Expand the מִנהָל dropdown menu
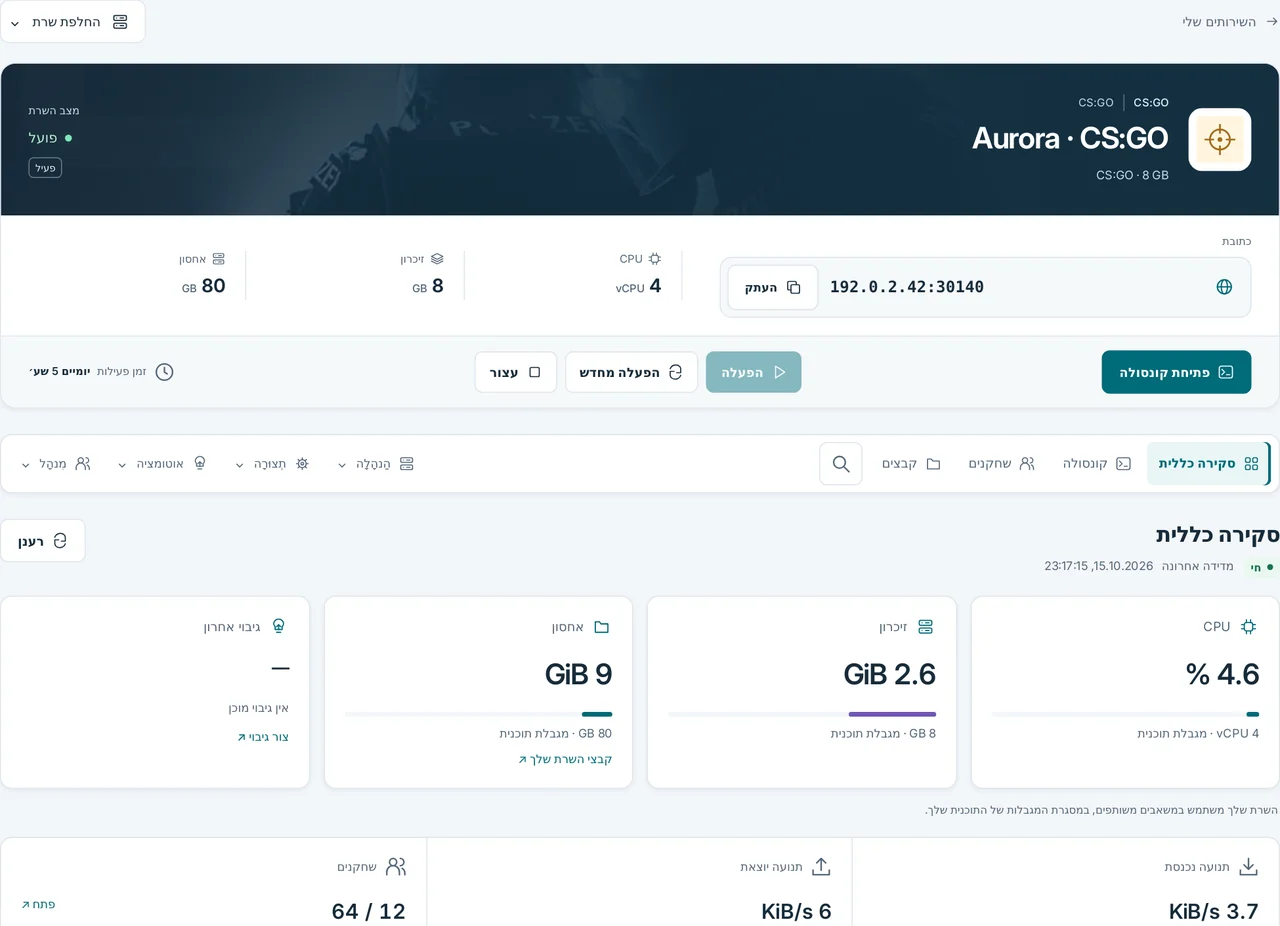Viewport: 1280px width, 926px height. pyautogui.click(x=55, y=464)
